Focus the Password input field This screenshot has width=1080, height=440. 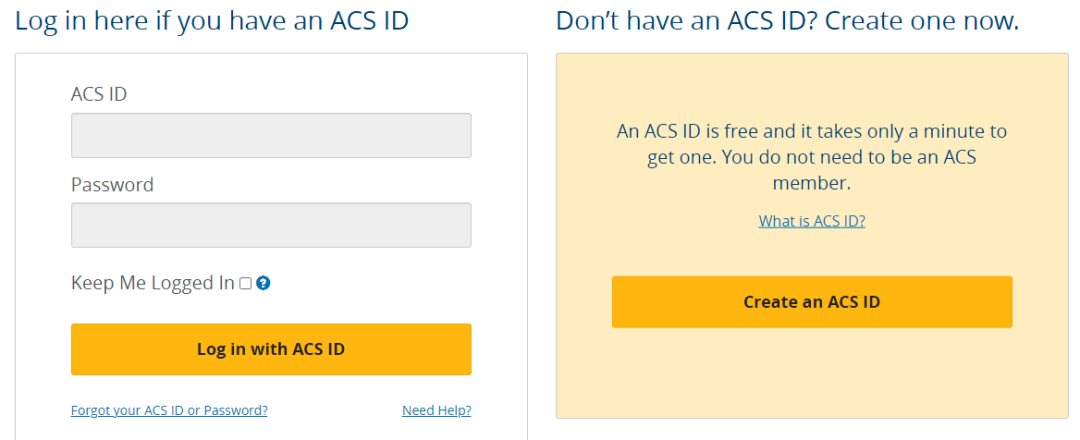271,225
